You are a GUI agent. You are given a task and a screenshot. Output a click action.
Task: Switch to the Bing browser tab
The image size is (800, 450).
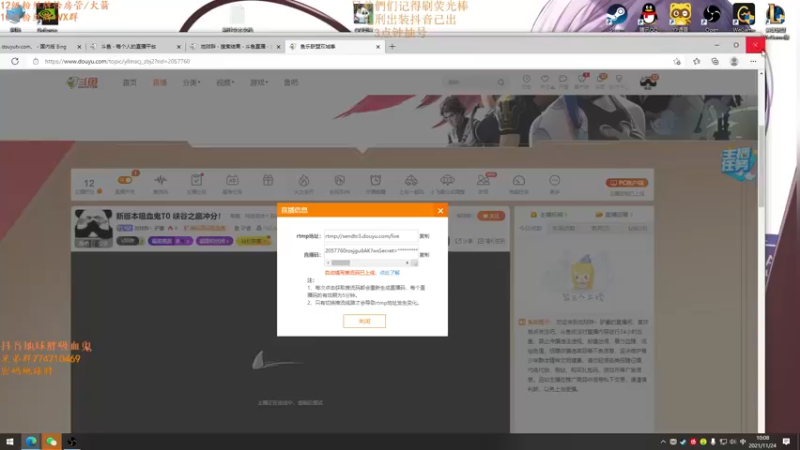[x=41, y=46]
